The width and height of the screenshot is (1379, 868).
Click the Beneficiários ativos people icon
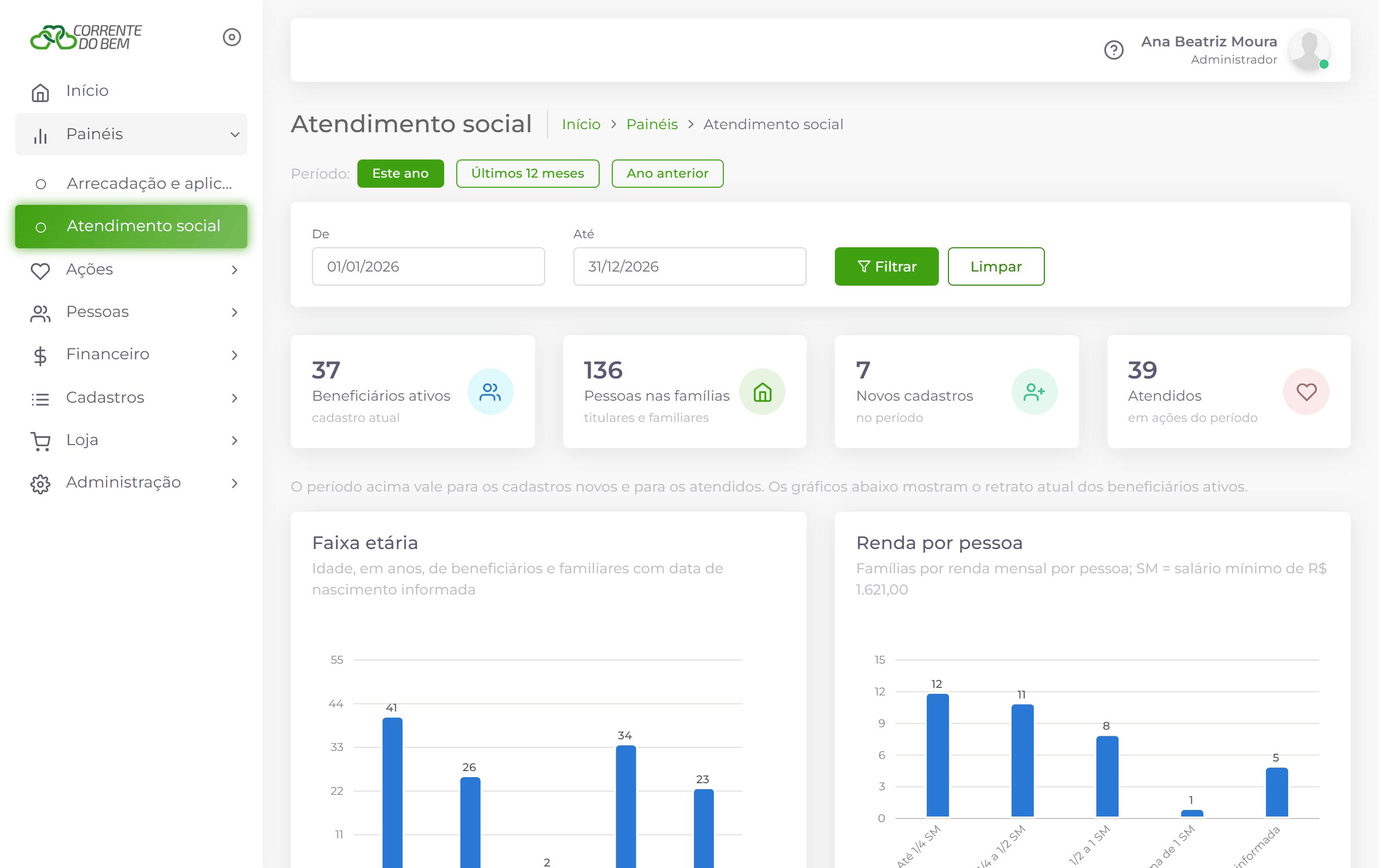(x=490, y=392)
